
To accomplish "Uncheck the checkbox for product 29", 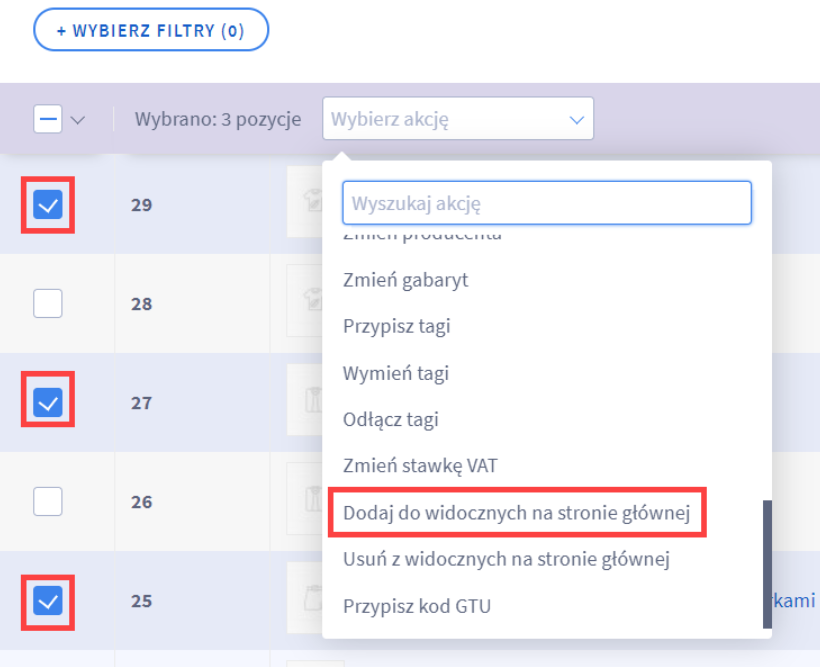I will coord(48,205).
